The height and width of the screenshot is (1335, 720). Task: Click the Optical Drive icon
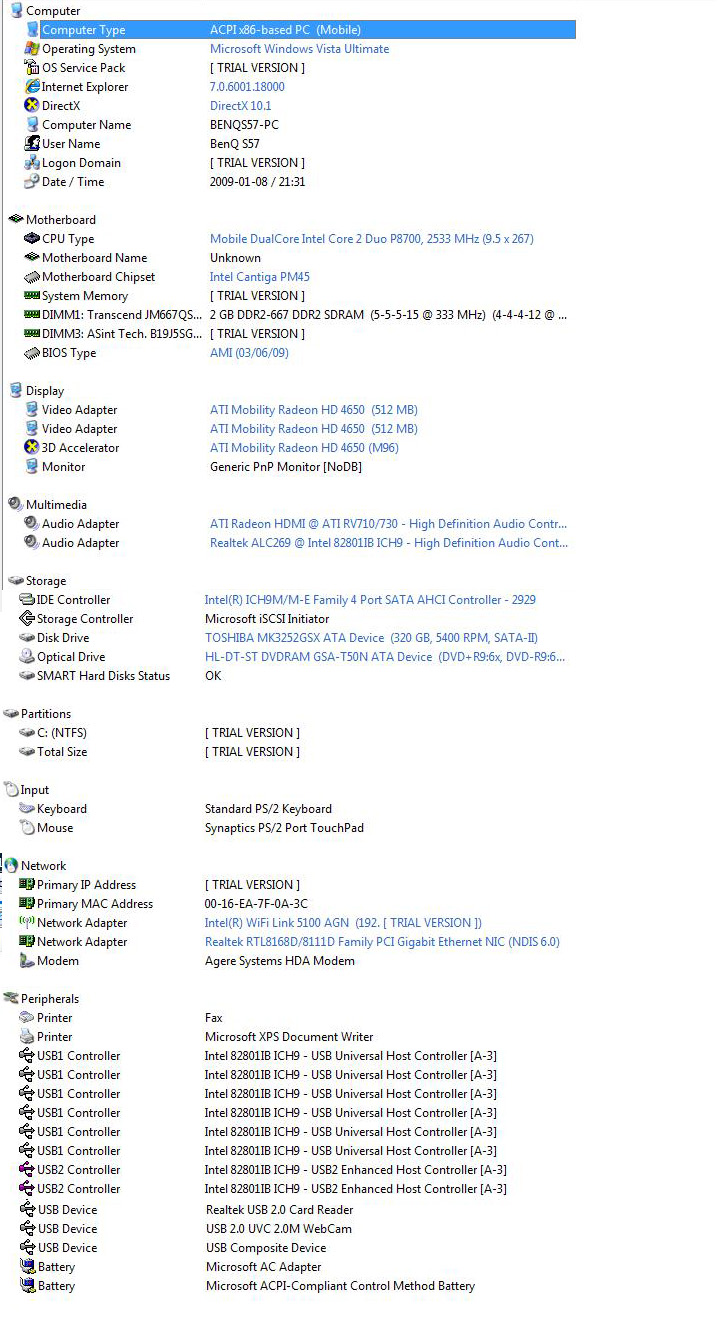27,657
